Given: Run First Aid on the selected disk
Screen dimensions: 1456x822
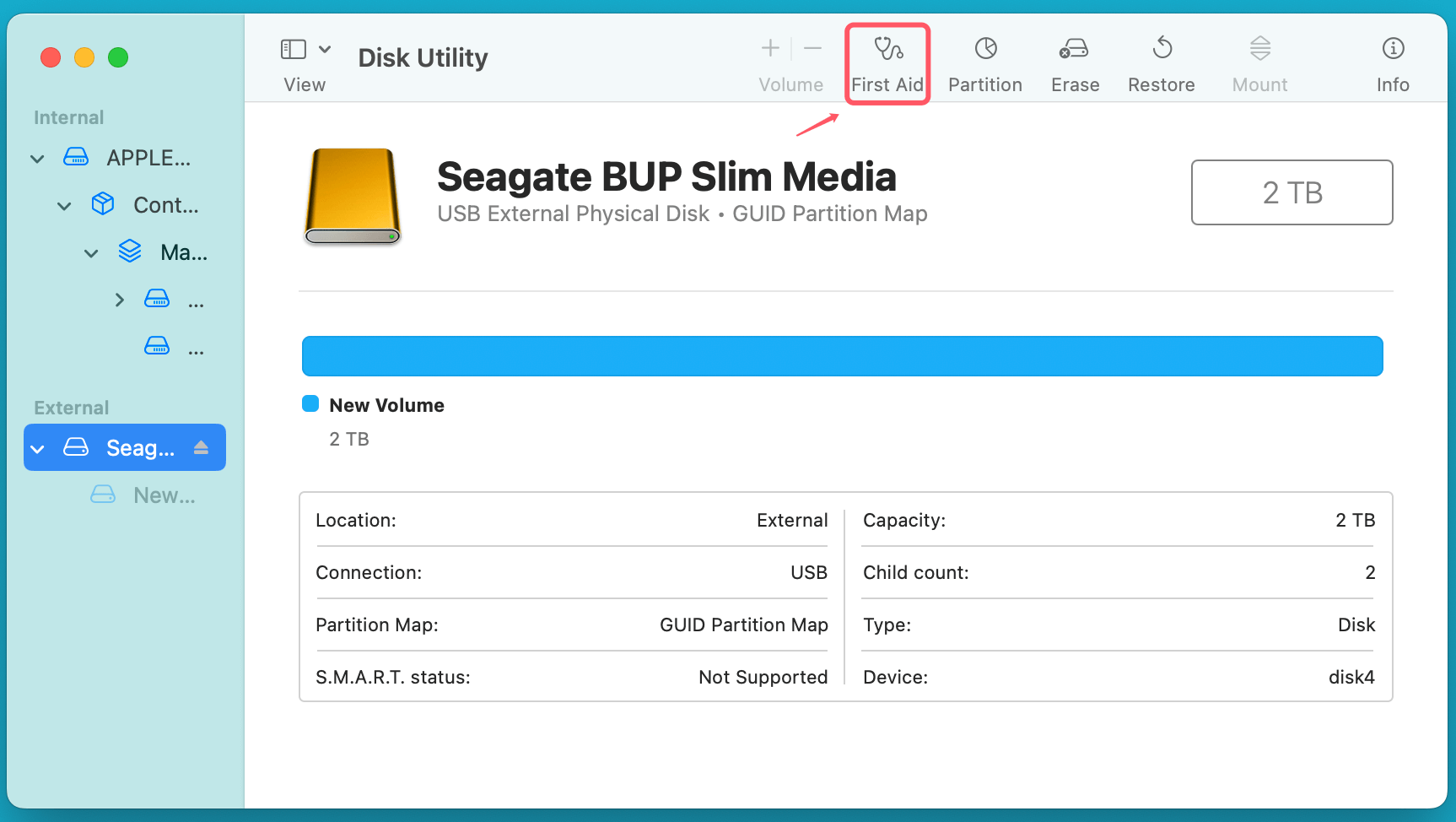Looking at the screenshot, I should 887,62.
